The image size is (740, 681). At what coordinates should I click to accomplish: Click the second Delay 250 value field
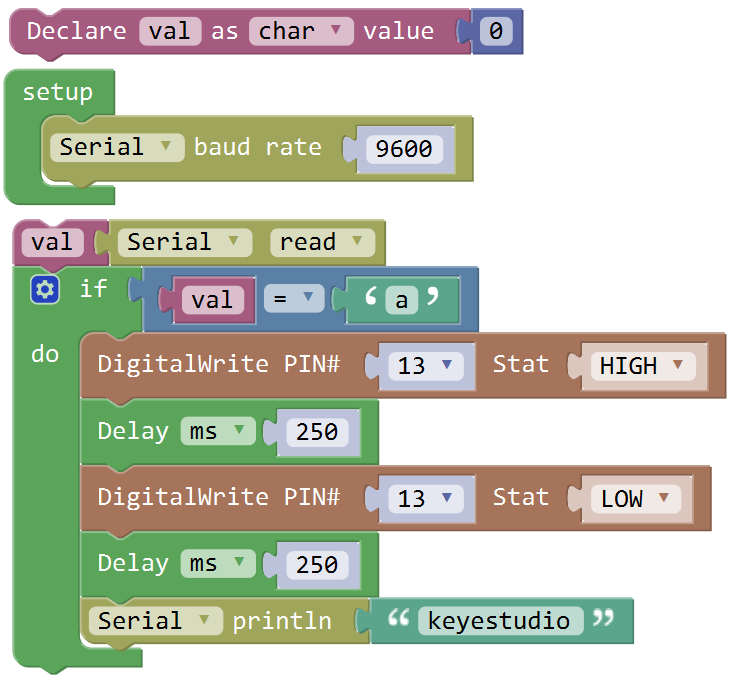coord(317,565)
